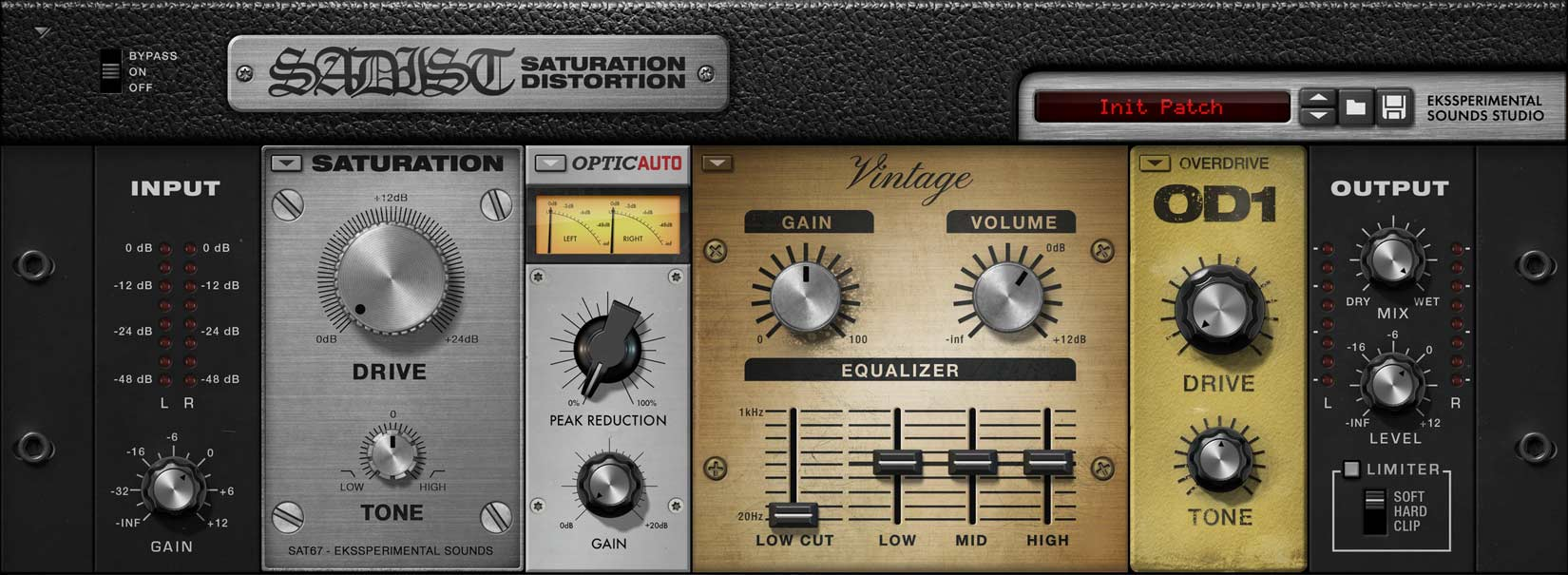Image resolution: width=1568 pixels, height=575 pixels.
Task: Enable the LIMITER checkbox
Action: point(1351,470)
